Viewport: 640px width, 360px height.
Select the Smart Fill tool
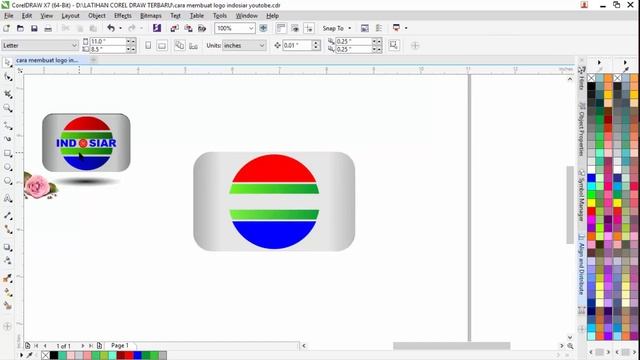(7, 306)
